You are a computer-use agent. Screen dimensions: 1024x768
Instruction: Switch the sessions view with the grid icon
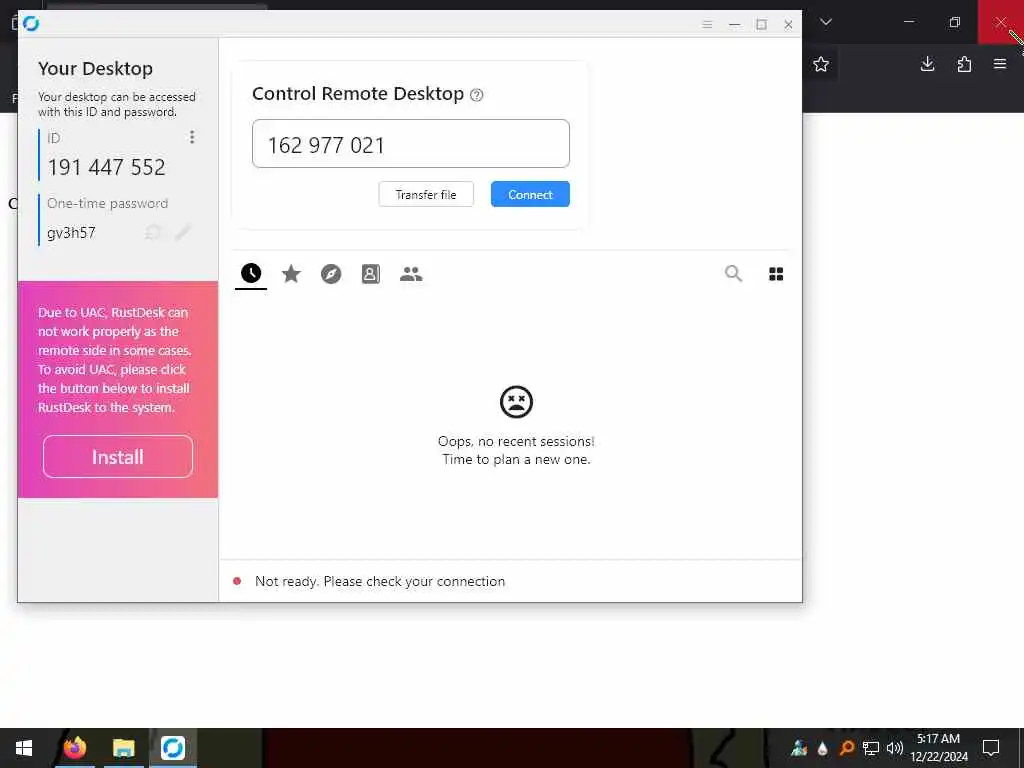point(776,274)
